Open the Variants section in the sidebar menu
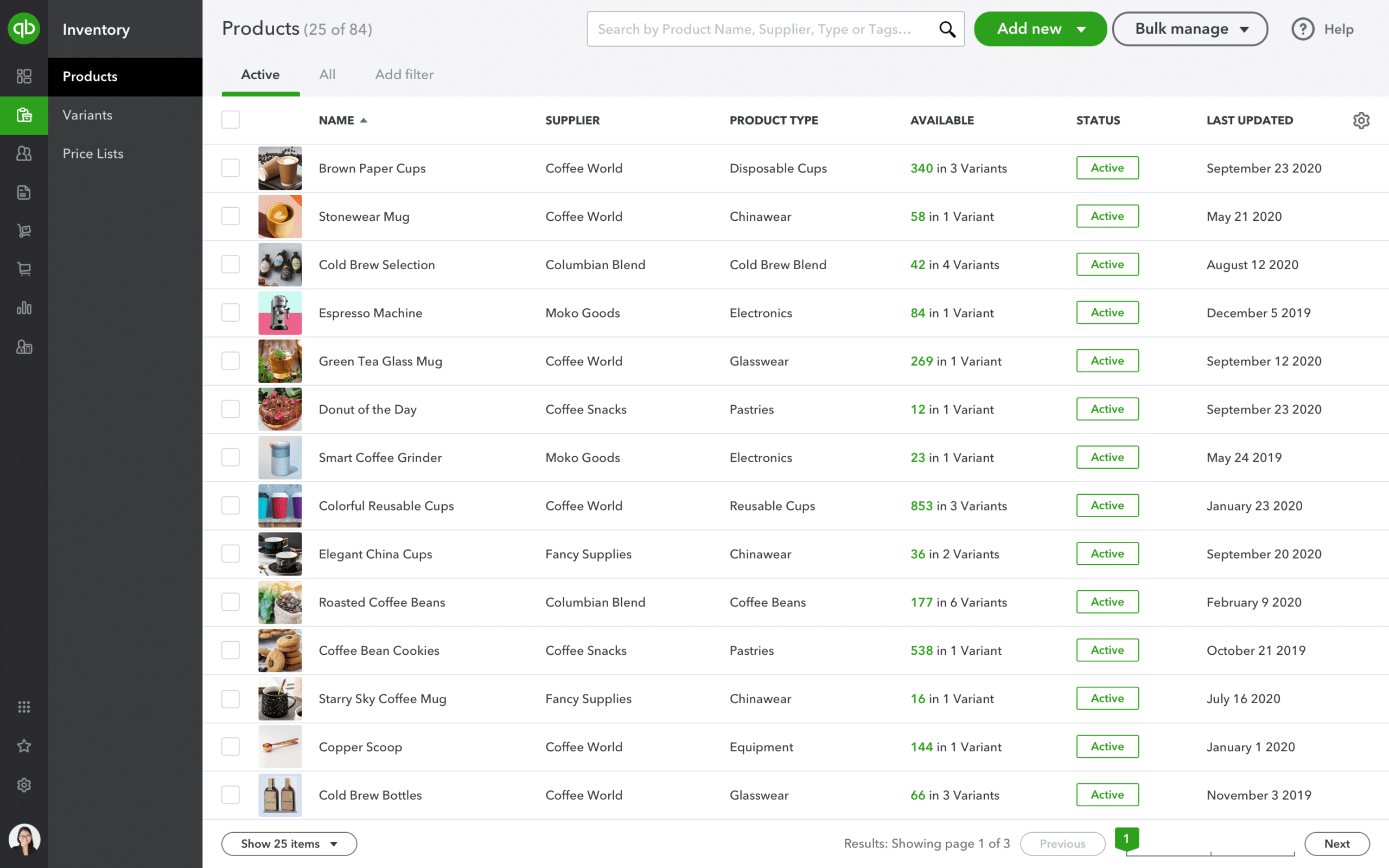Viewport: 1389px width, 868px height. [x=87, y=115]
